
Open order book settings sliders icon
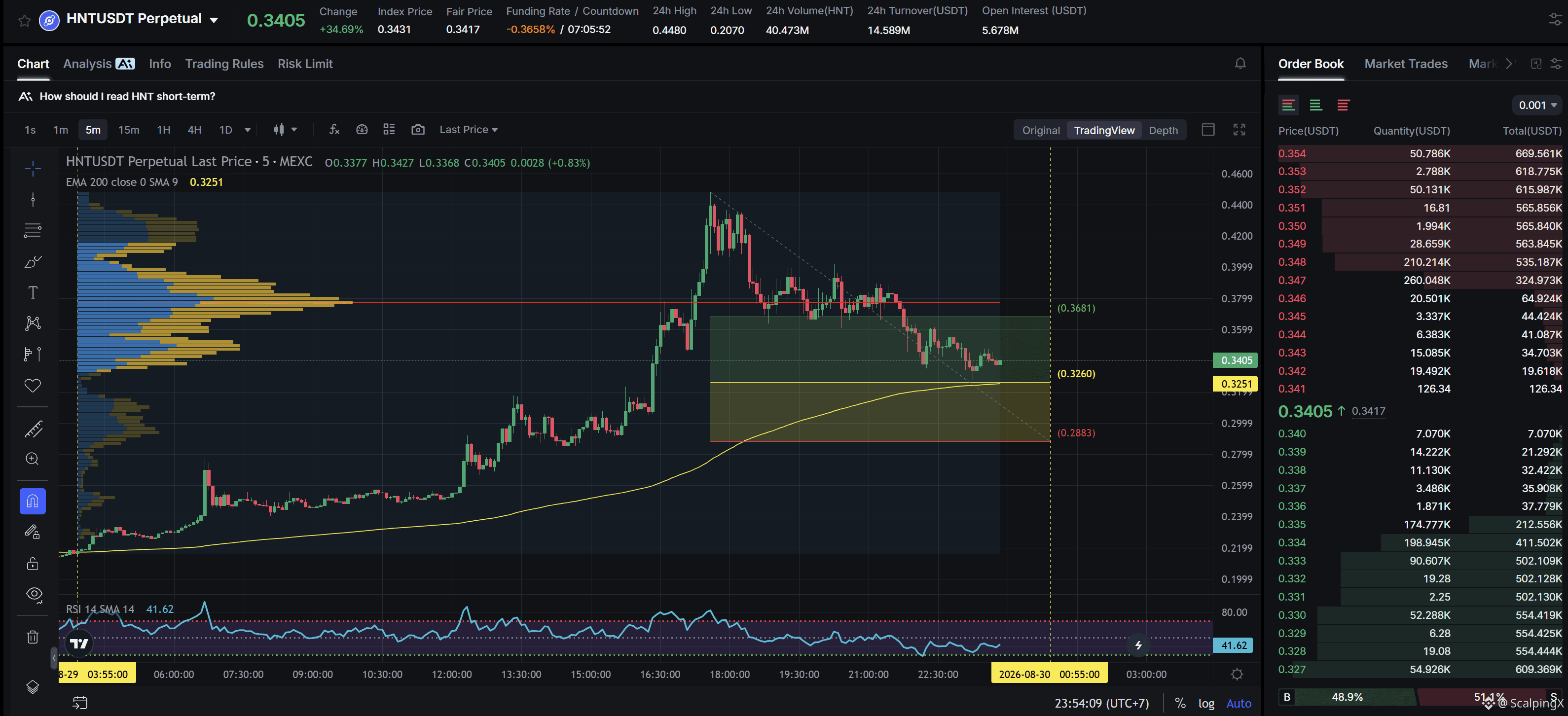[x=1556, y=63]
